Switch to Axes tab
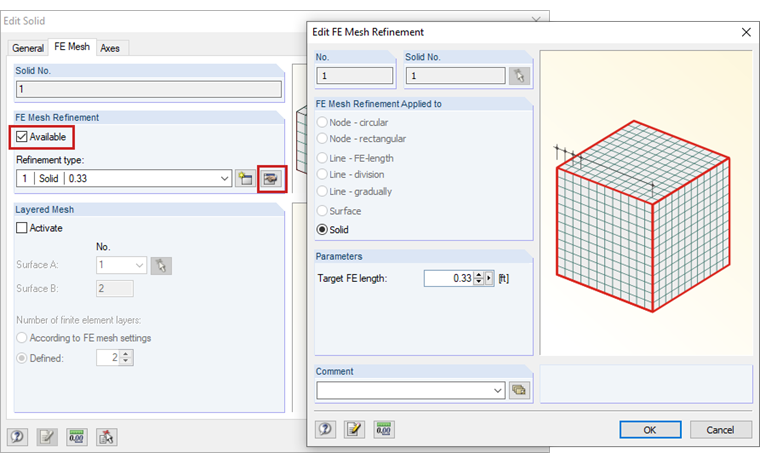 tap(110, 48)
